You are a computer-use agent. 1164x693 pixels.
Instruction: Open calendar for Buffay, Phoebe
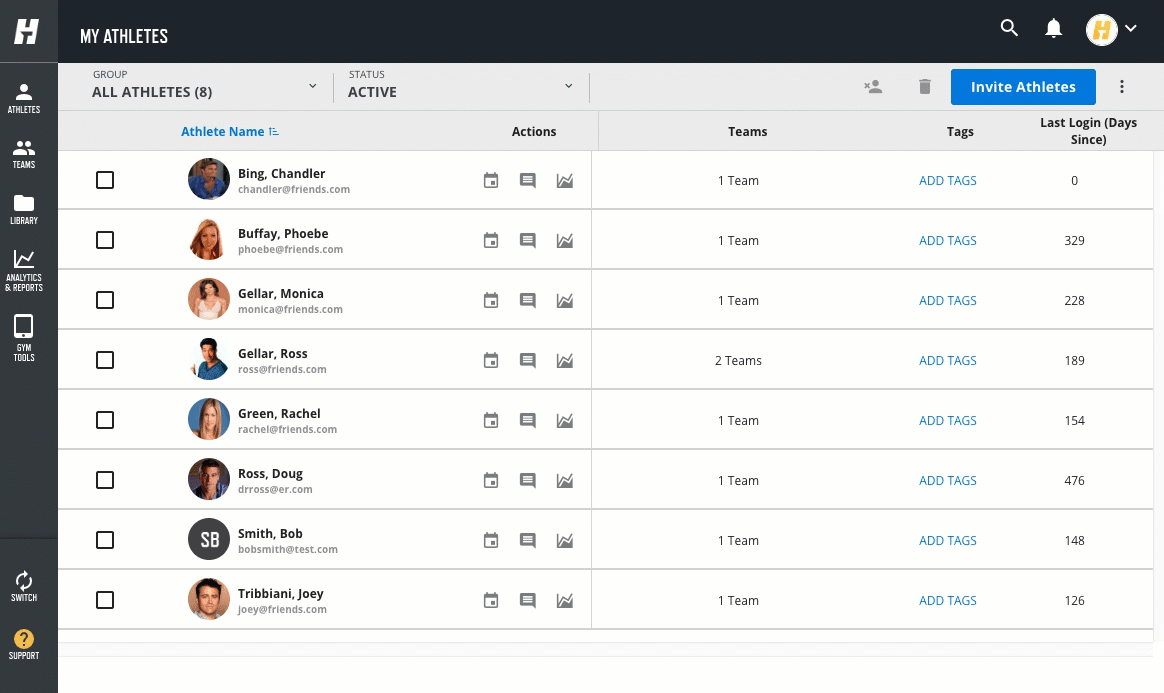491,240
